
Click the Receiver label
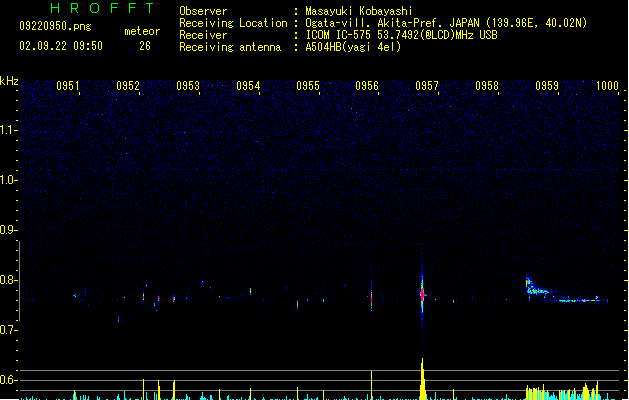(203, 35)
